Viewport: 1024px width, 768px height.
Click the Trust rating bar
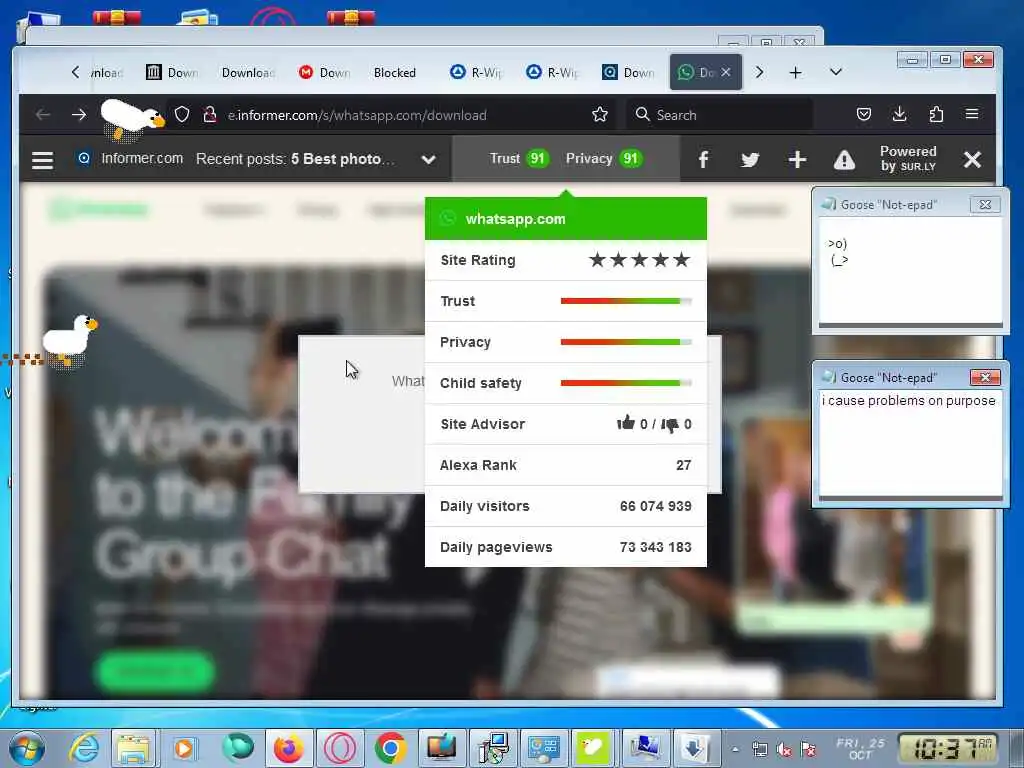pyautogui.click(x=626, y=301)
